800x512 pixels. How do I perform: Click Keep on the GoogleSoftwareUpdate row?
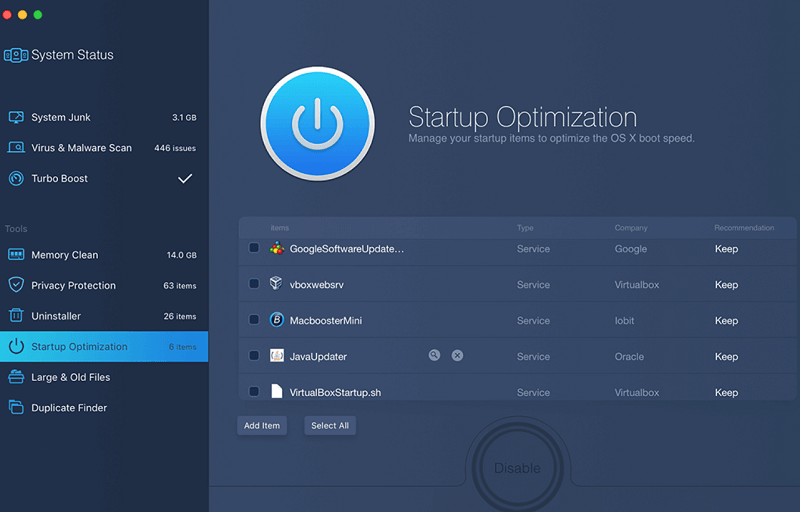click(726, 249)
